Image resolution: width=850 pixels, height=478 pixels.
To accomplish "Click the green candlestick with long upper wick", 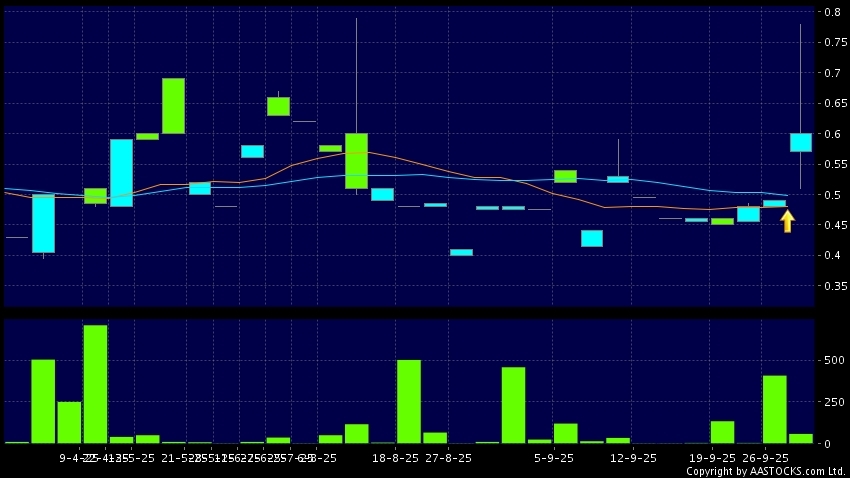I will [x=356, y=160].
